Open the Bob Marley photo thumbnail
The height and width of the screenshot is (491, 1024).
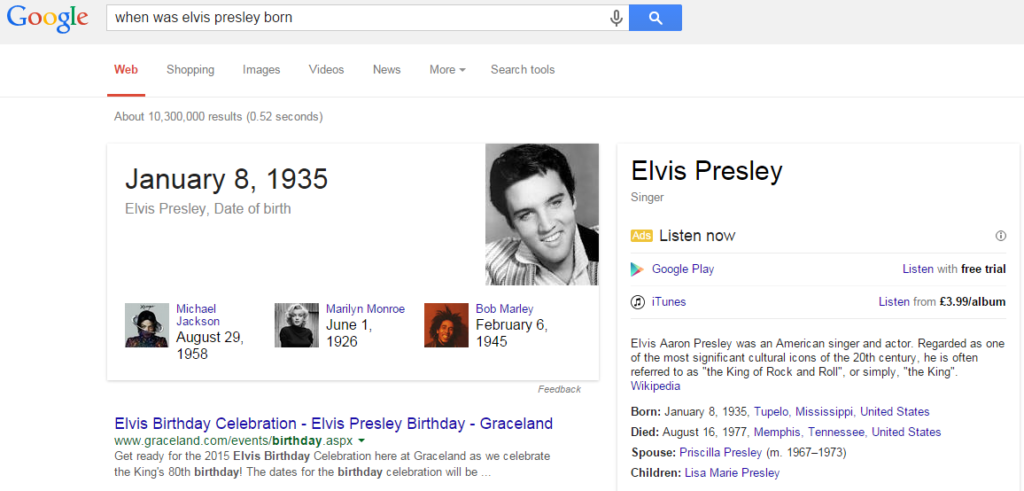tap(446, 325)
